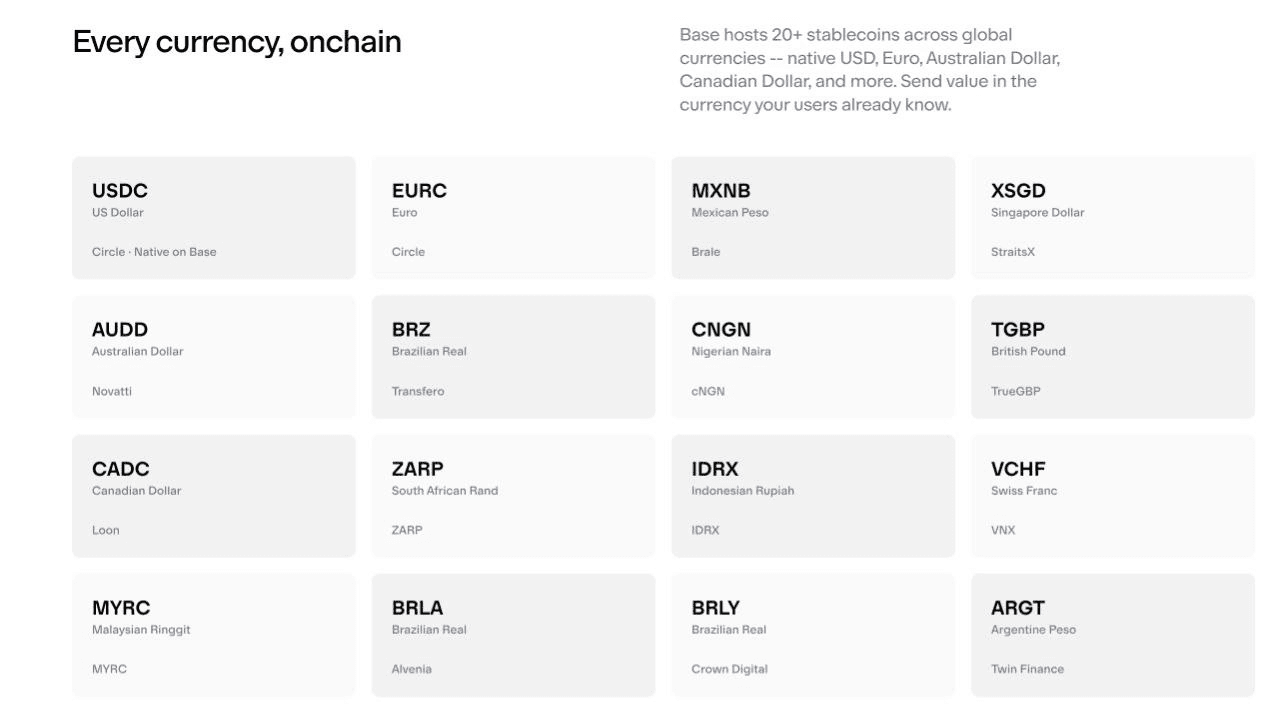
Task: Click the "Circle · Native on Base" text
Action: tap(154, 252)
